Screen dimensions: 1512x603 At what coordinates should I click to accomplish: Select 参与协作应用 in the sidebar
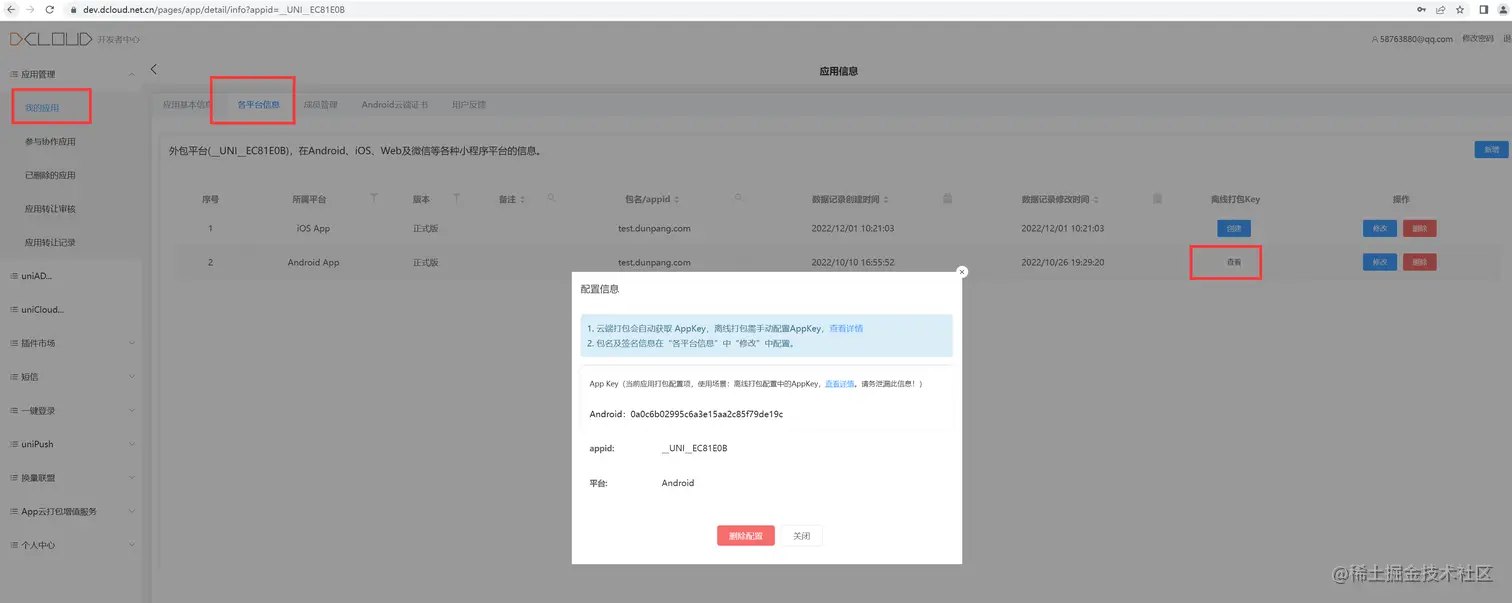pos(50,141)
